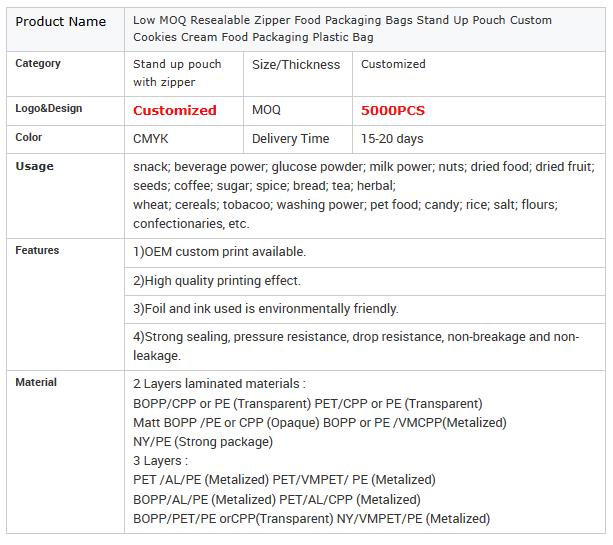Image resolution: width=613 pixels, height=545 pixels.
Task: Click the red 5000PCS value
Action: coord(393,111)
